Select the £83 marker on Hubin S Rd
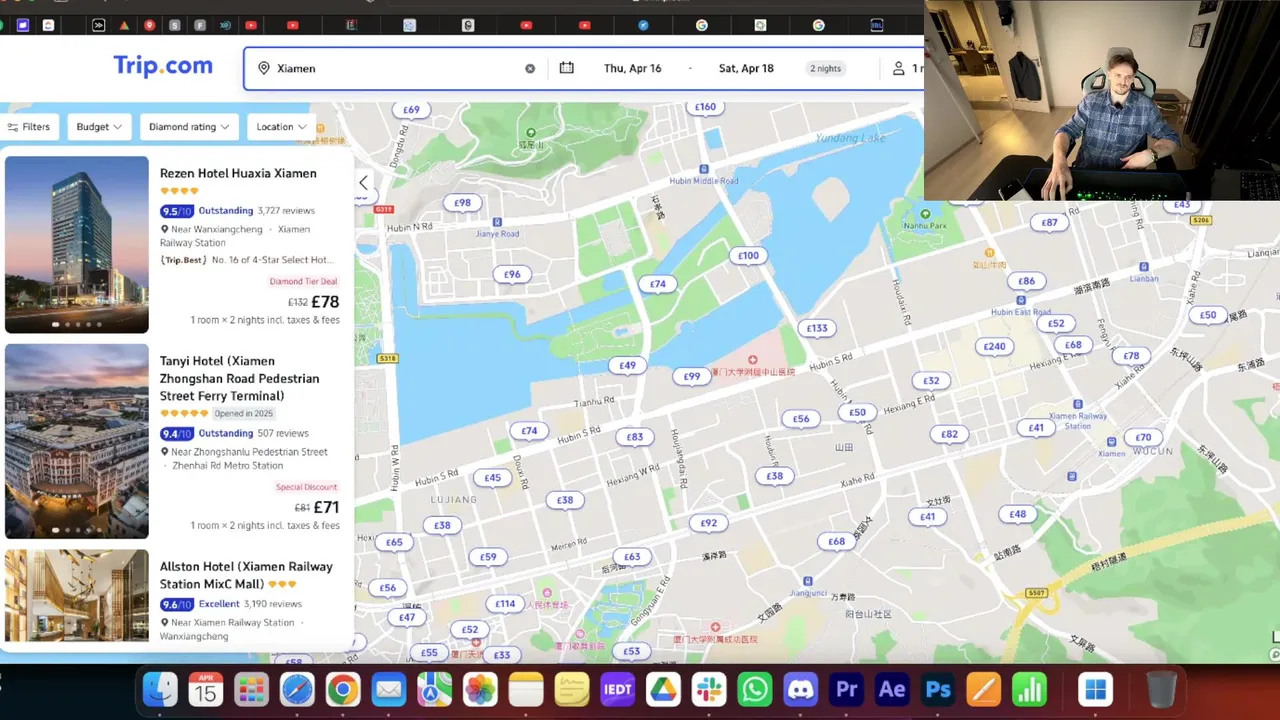The height and width of the screenshot is (720, 1280). [x=635, y=437]
